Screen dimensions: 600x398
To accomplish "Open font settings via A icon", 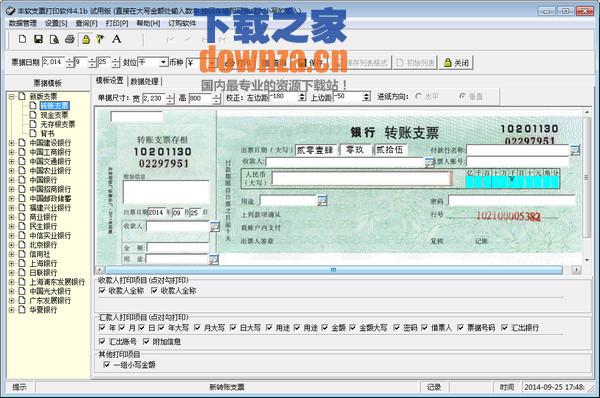I will (x=116, y=39).
